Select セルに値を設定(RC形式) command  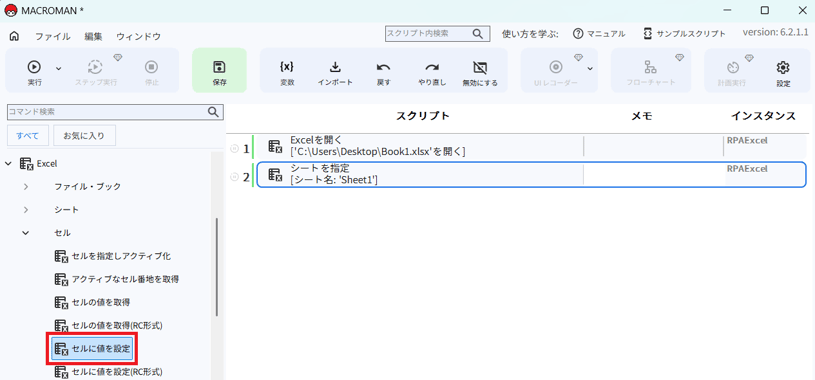tap(109, 371)
